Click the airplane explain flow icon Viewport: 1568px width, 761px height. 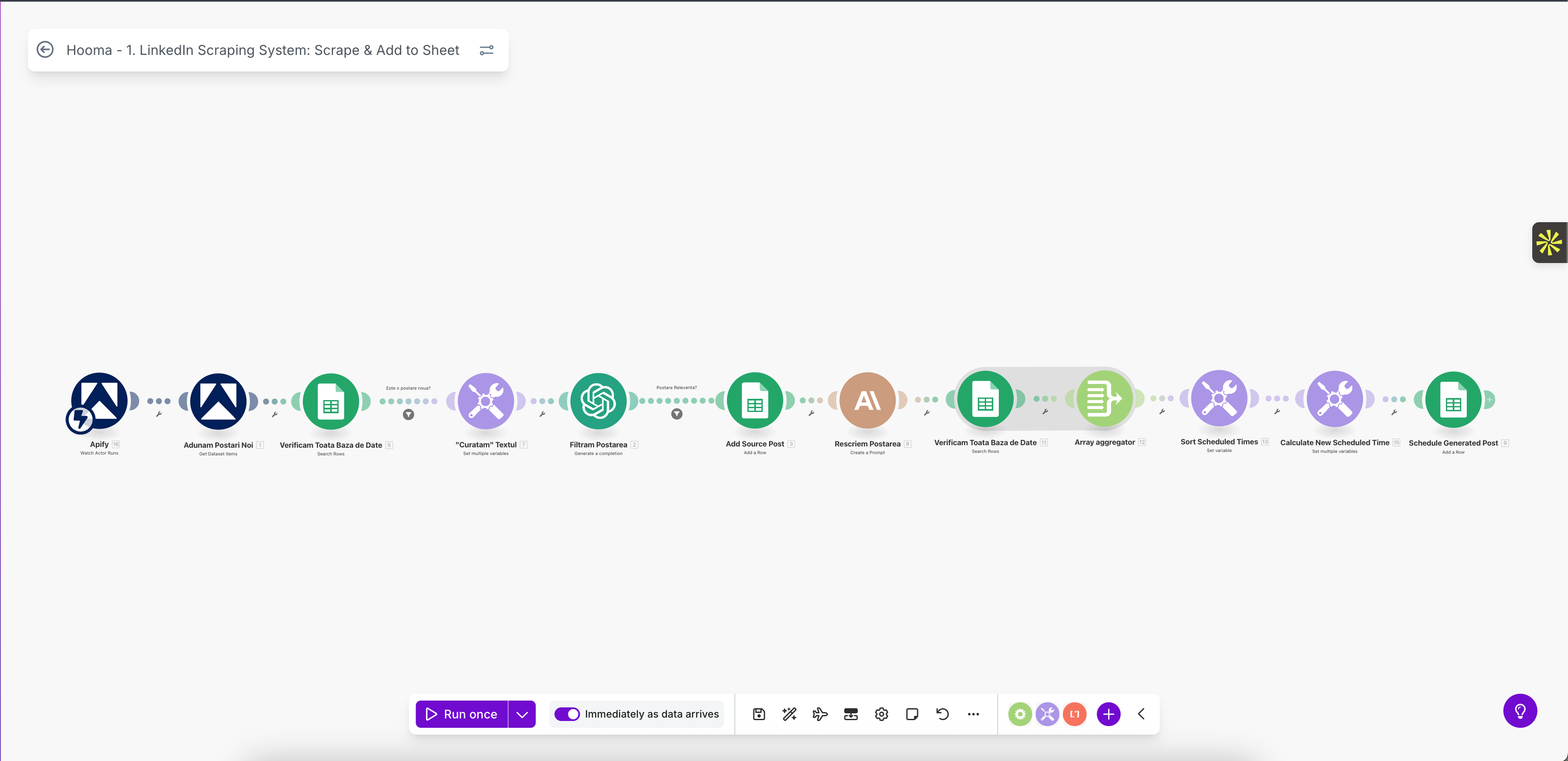click(x=820, y=714)
